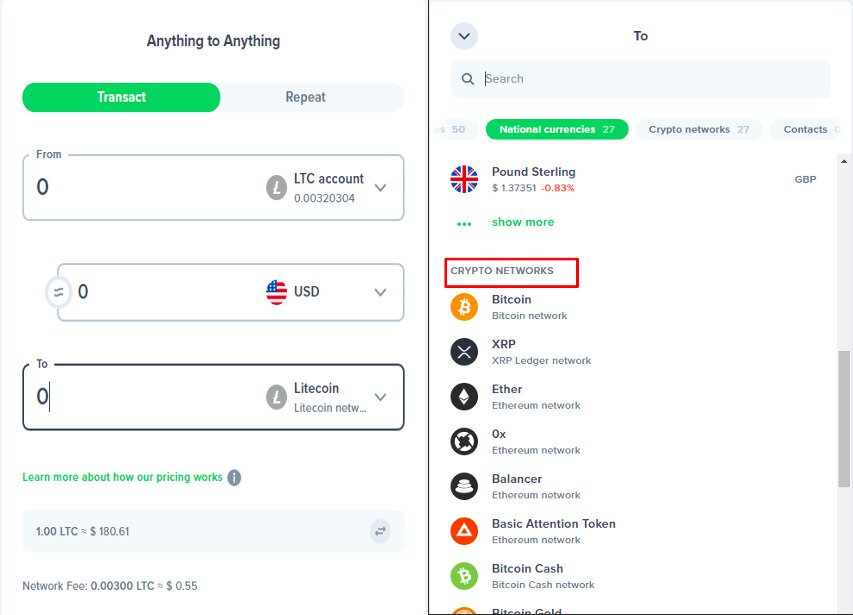Click the Pound Sterling flag icon
Screen dimensions: 853x615
coord(464,179)
